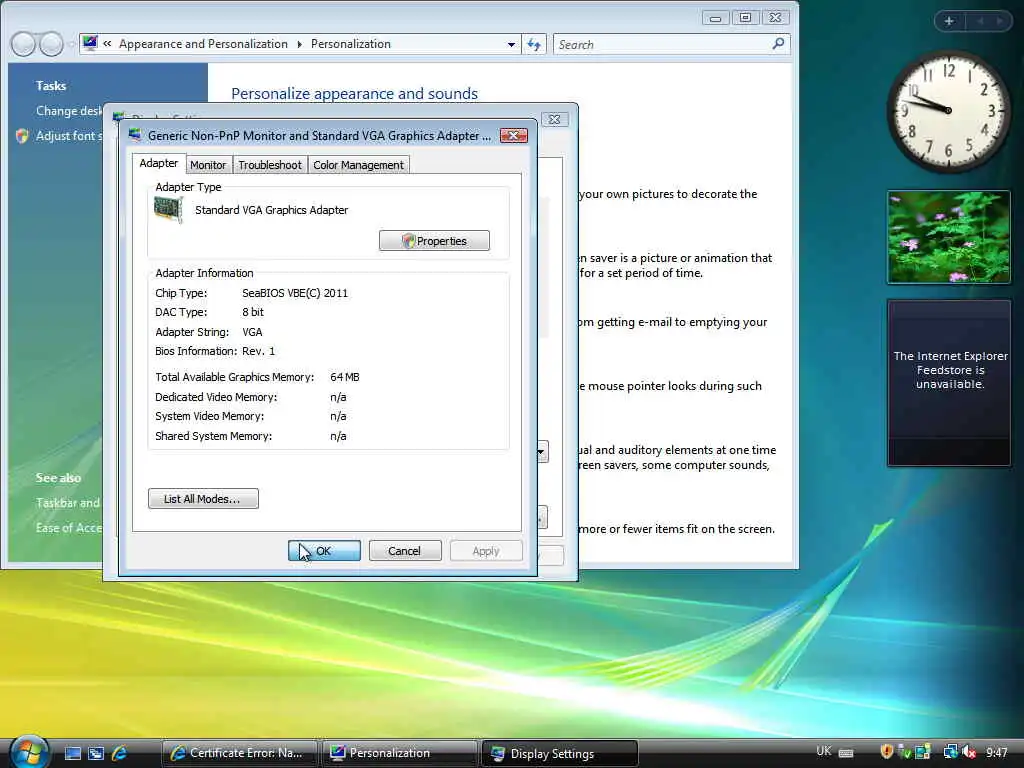The height and width of the screenshot is (768, 1024).
Task: Open the address bar history dropdown
Action: pos(511,44)
